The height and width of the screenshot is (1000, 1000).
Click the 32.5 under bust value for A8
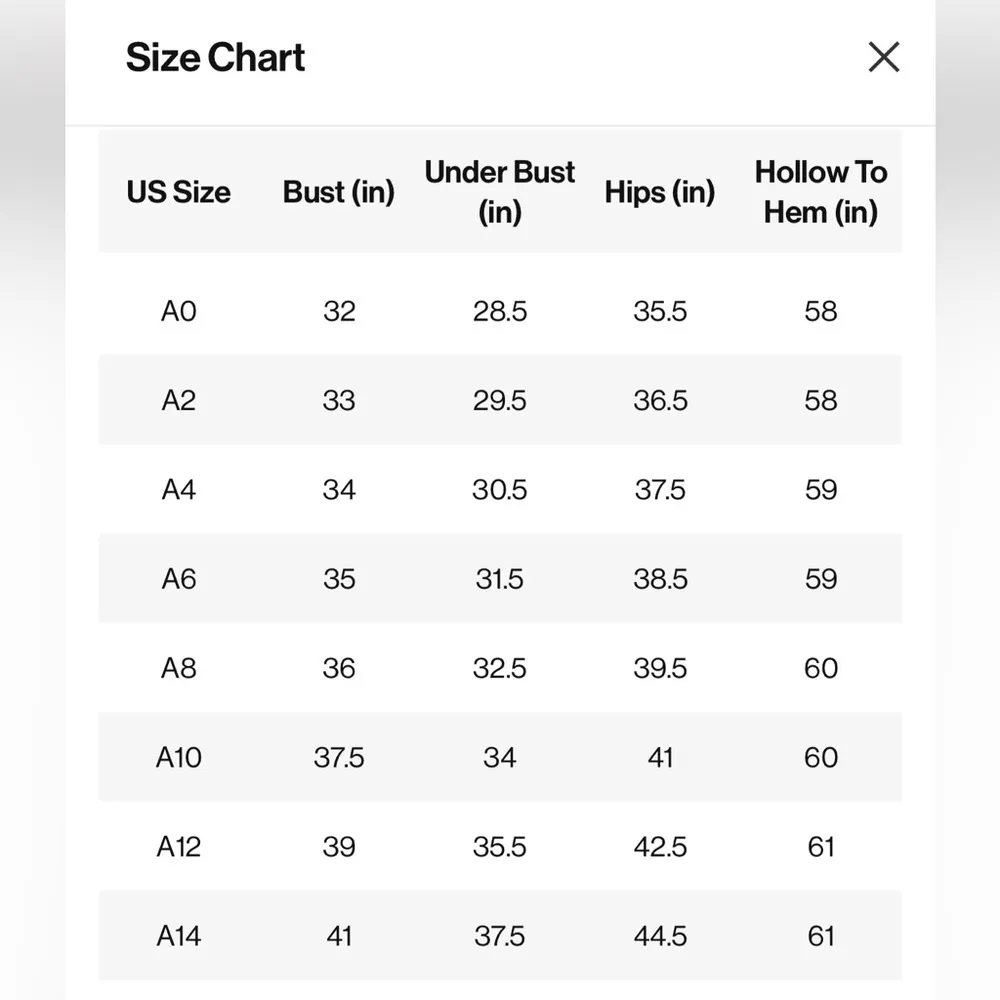pos(500,668)
